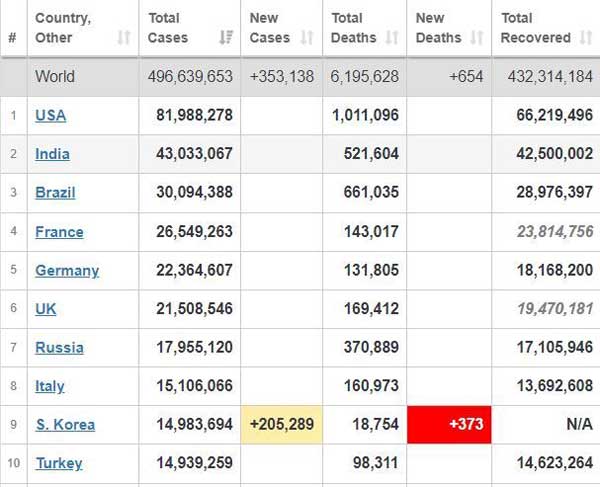Open the S. Korea country link
Viewport: 600px width, 487px height.
(65, 425)
